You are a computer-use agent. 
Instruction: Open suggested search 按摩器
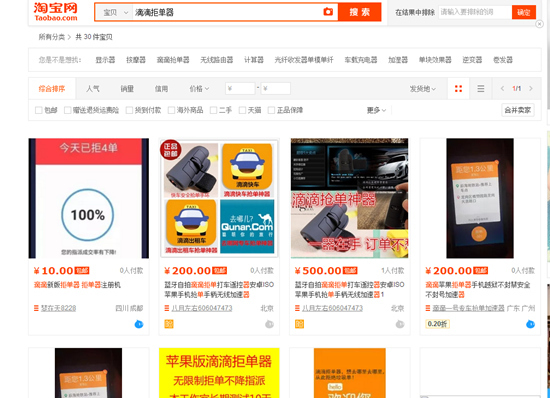136,60
